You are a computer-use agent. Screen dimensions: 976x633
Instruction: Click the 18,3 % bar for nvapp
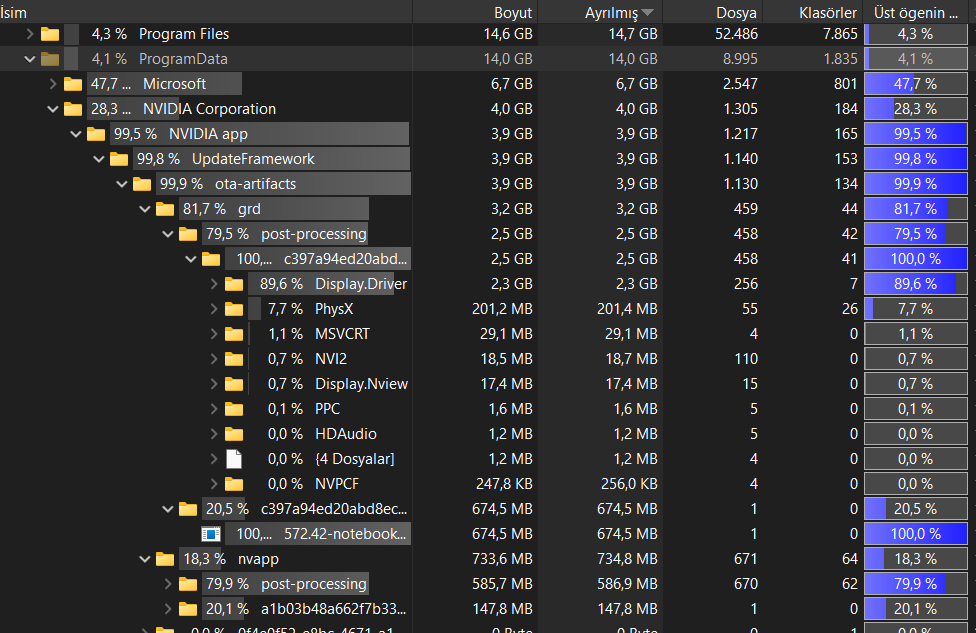[x=916, y=559]
